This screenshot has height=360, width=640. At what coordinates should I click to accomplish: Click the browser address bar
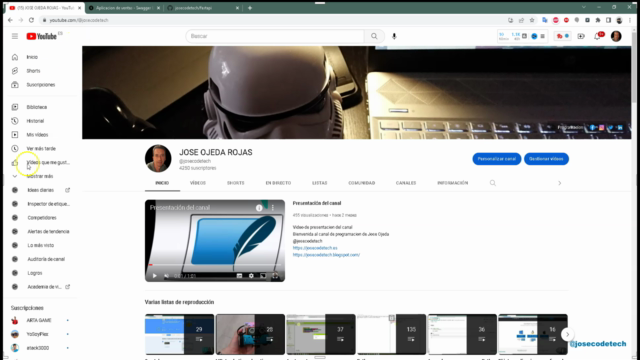[273, 20]
